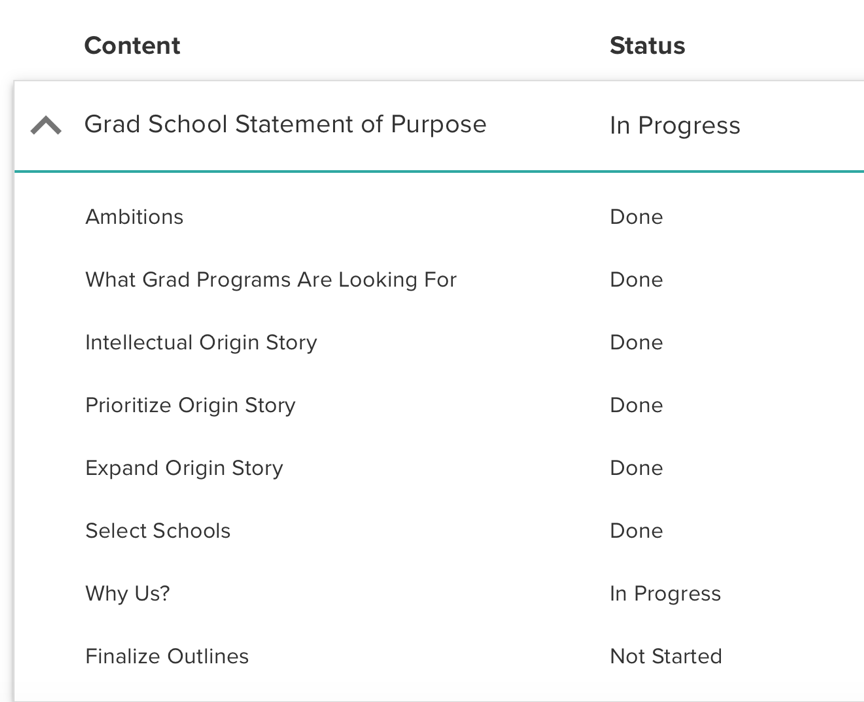Click the In Progress status for Why Us?

tap(665, 593)
